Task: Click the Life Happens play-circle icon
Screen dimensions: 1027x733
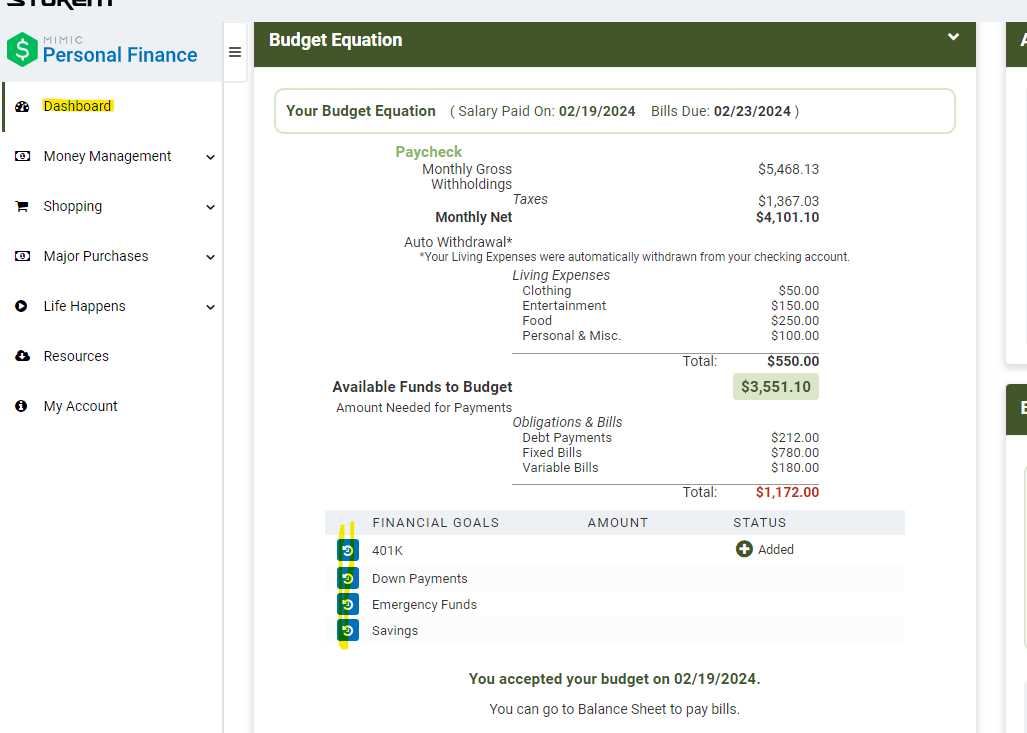Action: (21, 306)
